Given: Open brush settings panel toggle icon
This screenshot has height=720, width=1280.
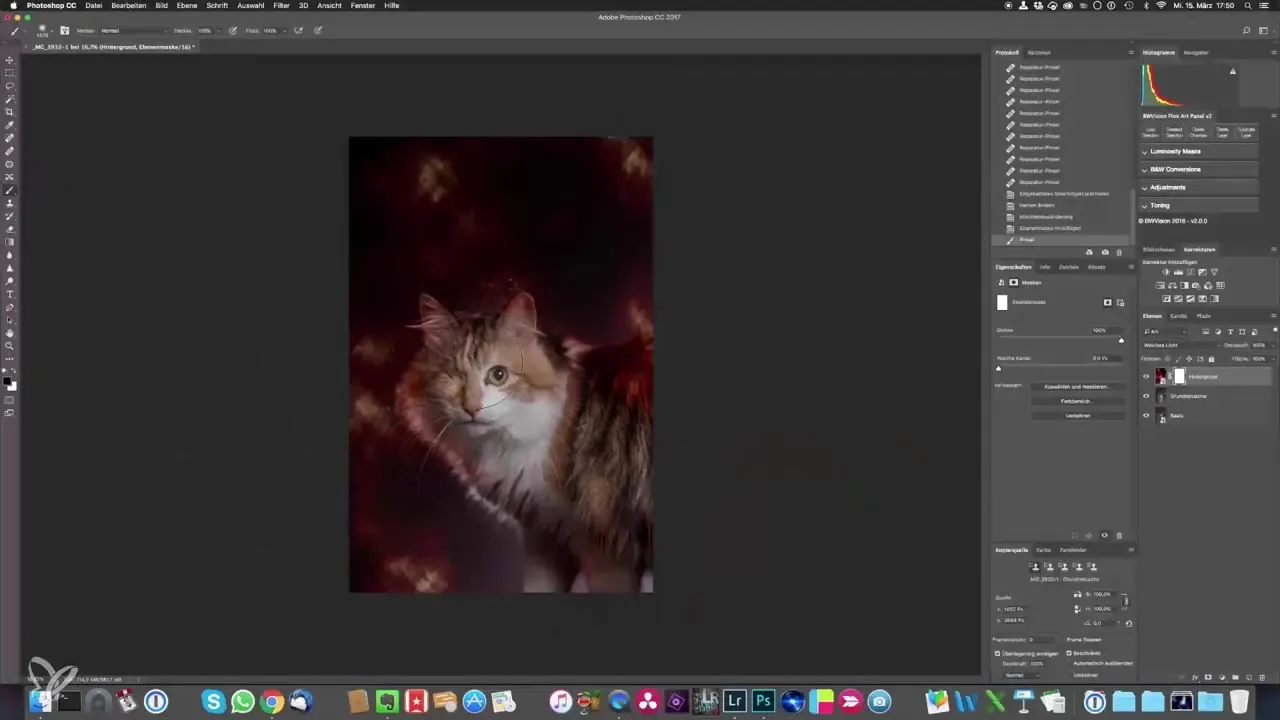Looking at the screenshot, I should coord(63,31).
